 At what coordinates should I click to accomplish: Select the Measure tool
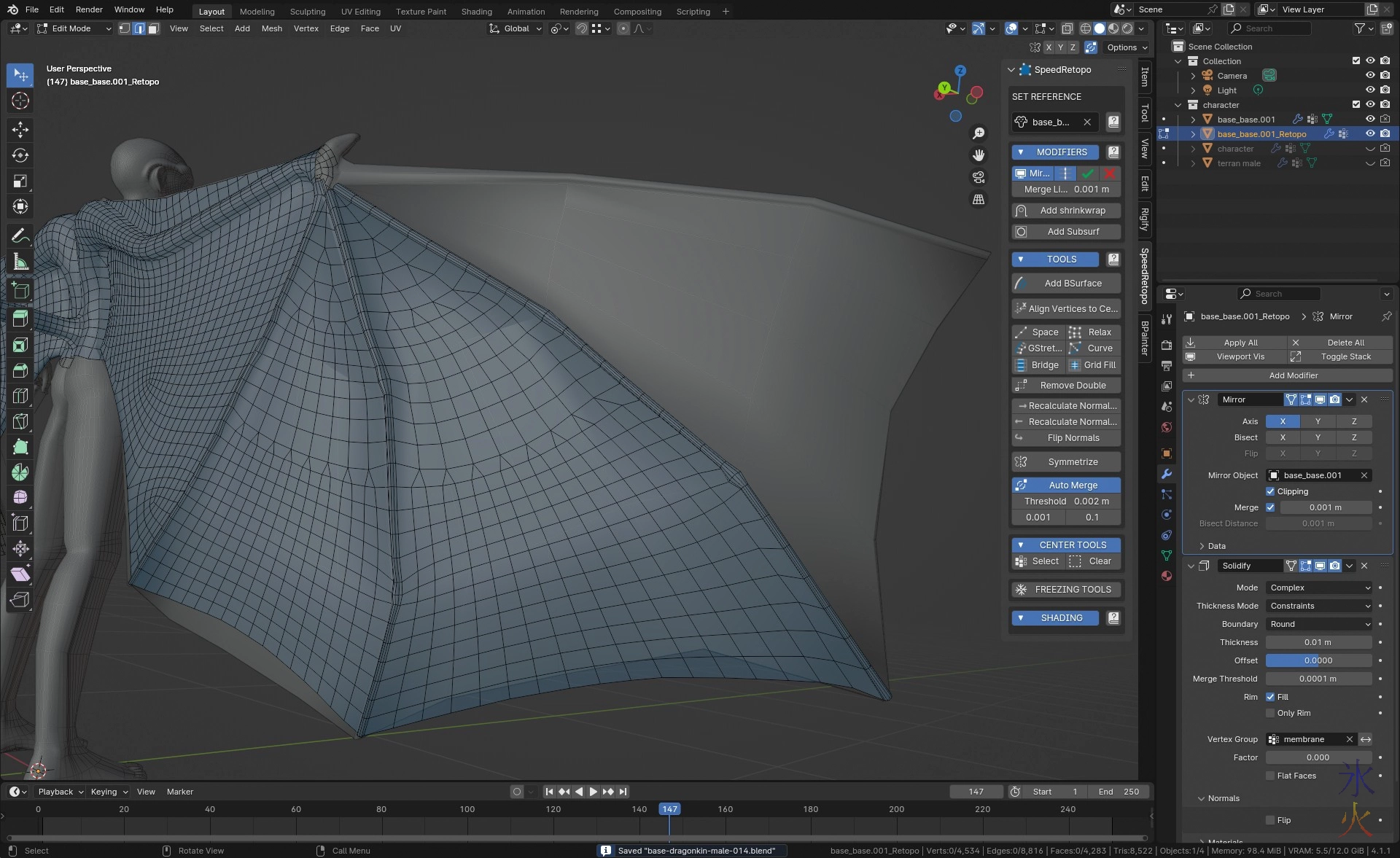[x=20, y=262]
